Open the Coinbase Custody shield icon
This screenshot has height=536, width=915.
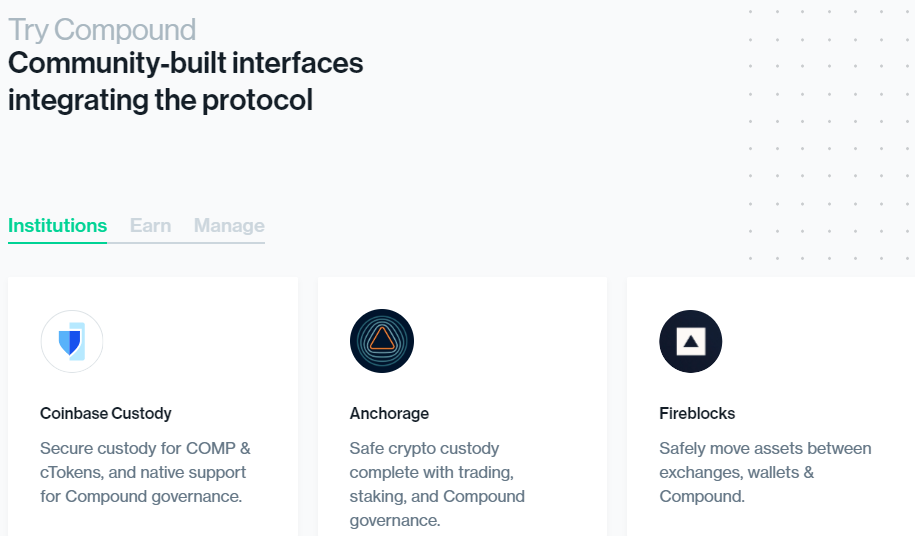(x=71, y=342)
